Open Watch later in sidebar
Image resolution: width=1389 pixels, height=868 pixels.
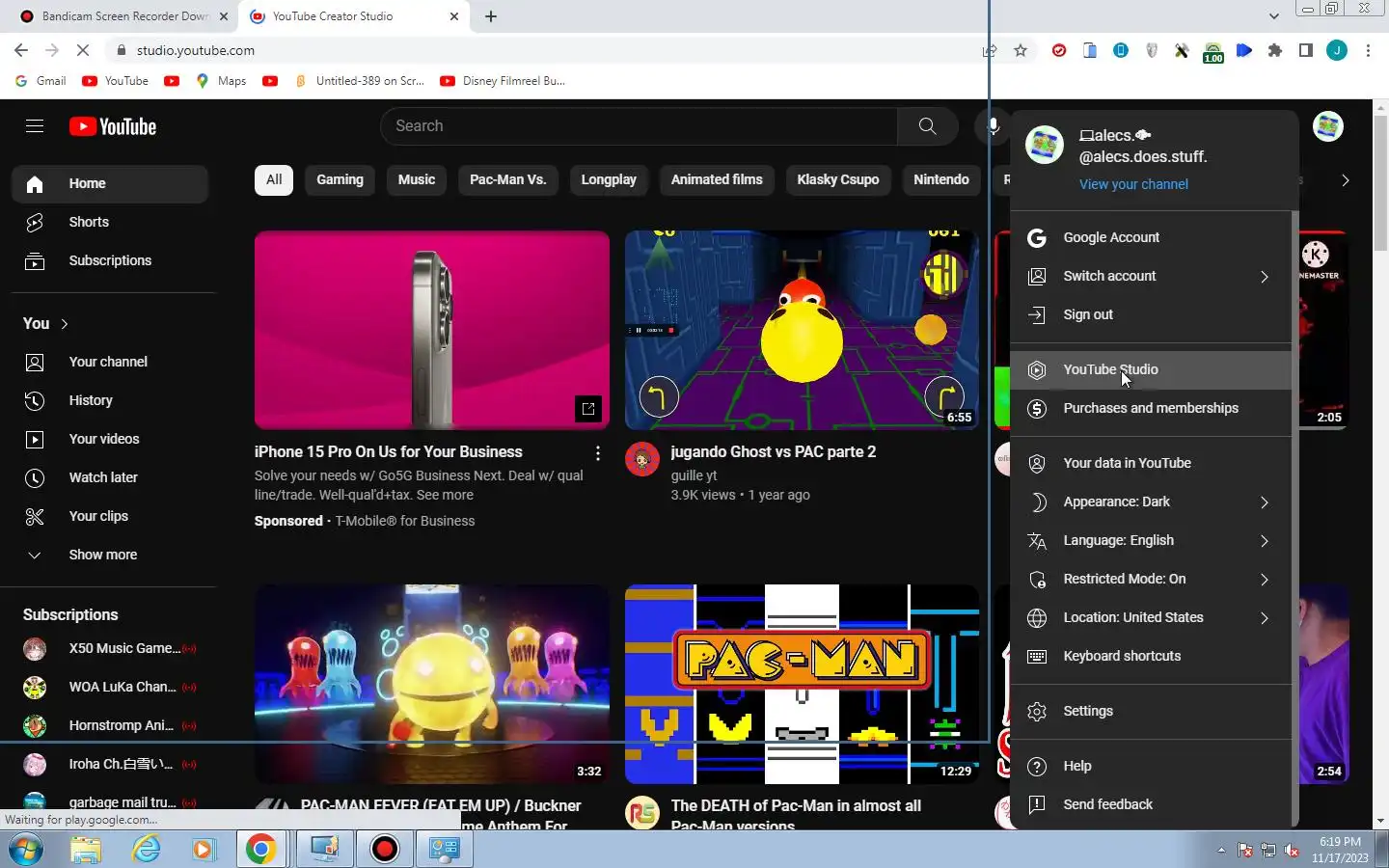(x=109, y=477)
